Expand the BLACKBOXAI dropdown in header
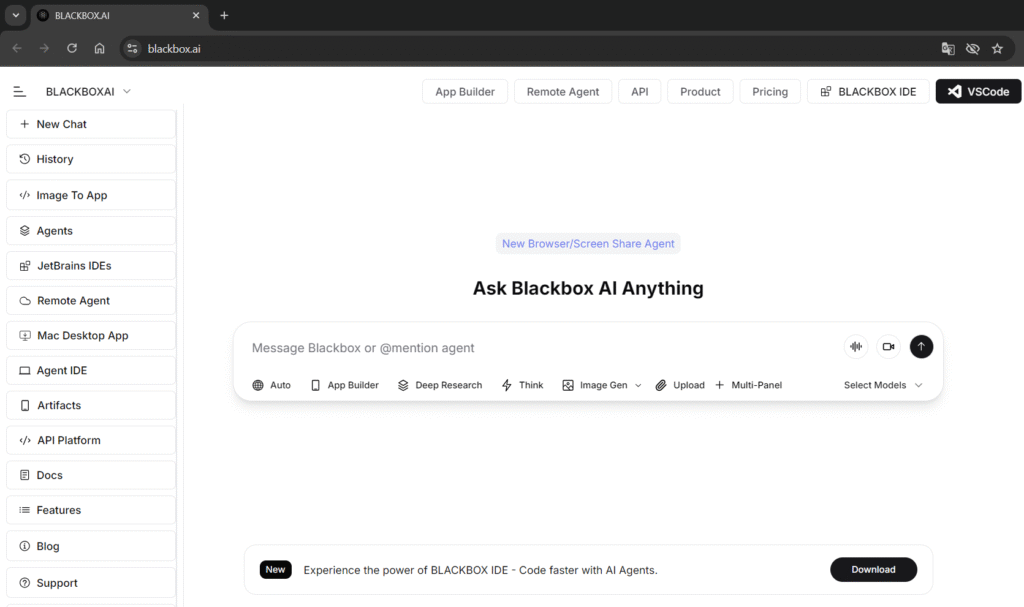Image resolution: width=1024 pixels, height=607 pixels. click(127, 91)
